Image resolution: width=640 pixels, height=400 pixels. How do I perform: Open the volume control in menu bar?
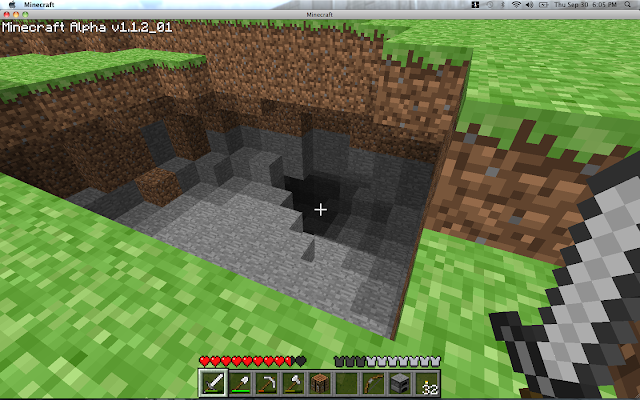tap(529, 4)
